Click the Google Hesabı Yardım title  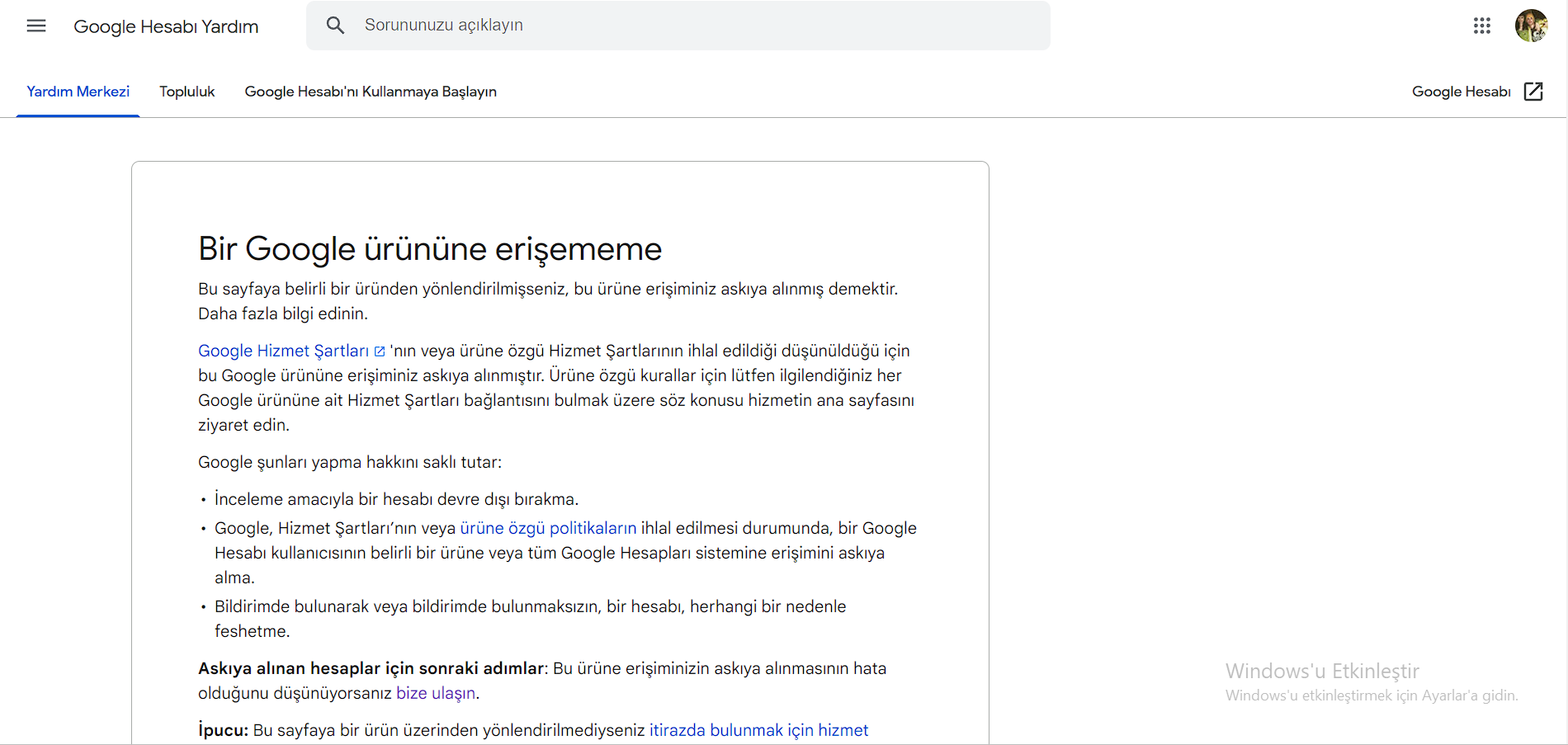click(166, 26)
